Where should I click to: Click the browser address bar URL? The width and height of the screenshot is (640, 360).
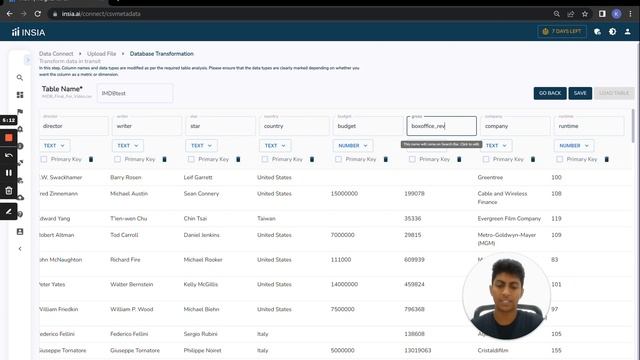[101, 14]
